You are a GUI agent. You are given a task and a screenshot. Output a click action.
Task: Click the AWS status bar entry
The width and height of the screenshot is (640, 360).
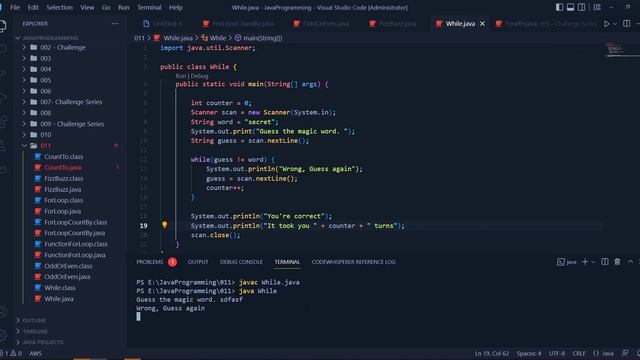coord(36,353)
